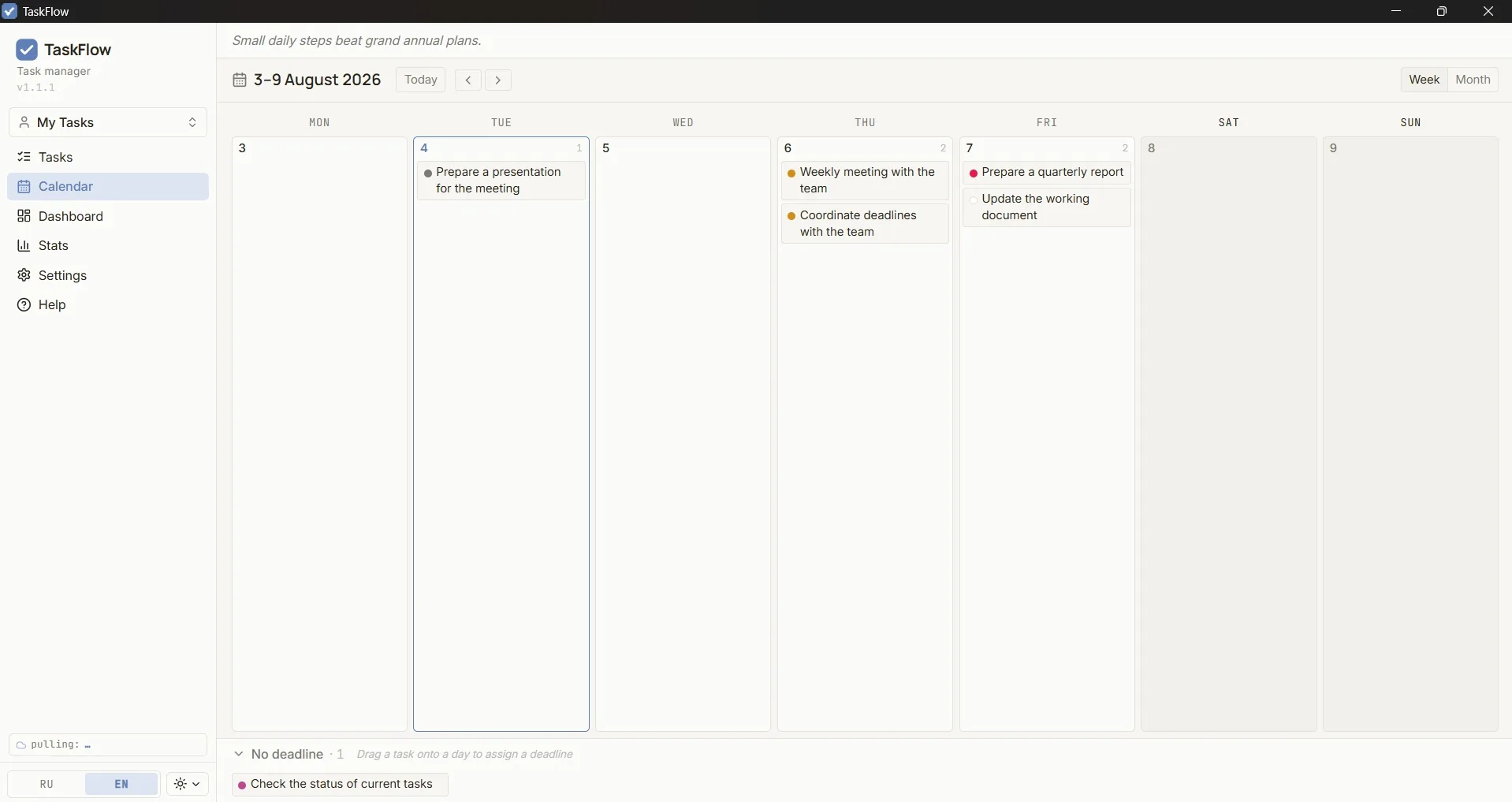The image size is (1512, 802).
Task: Click the yellow priority dot on Weekly meeting
Action: (791, 173)
